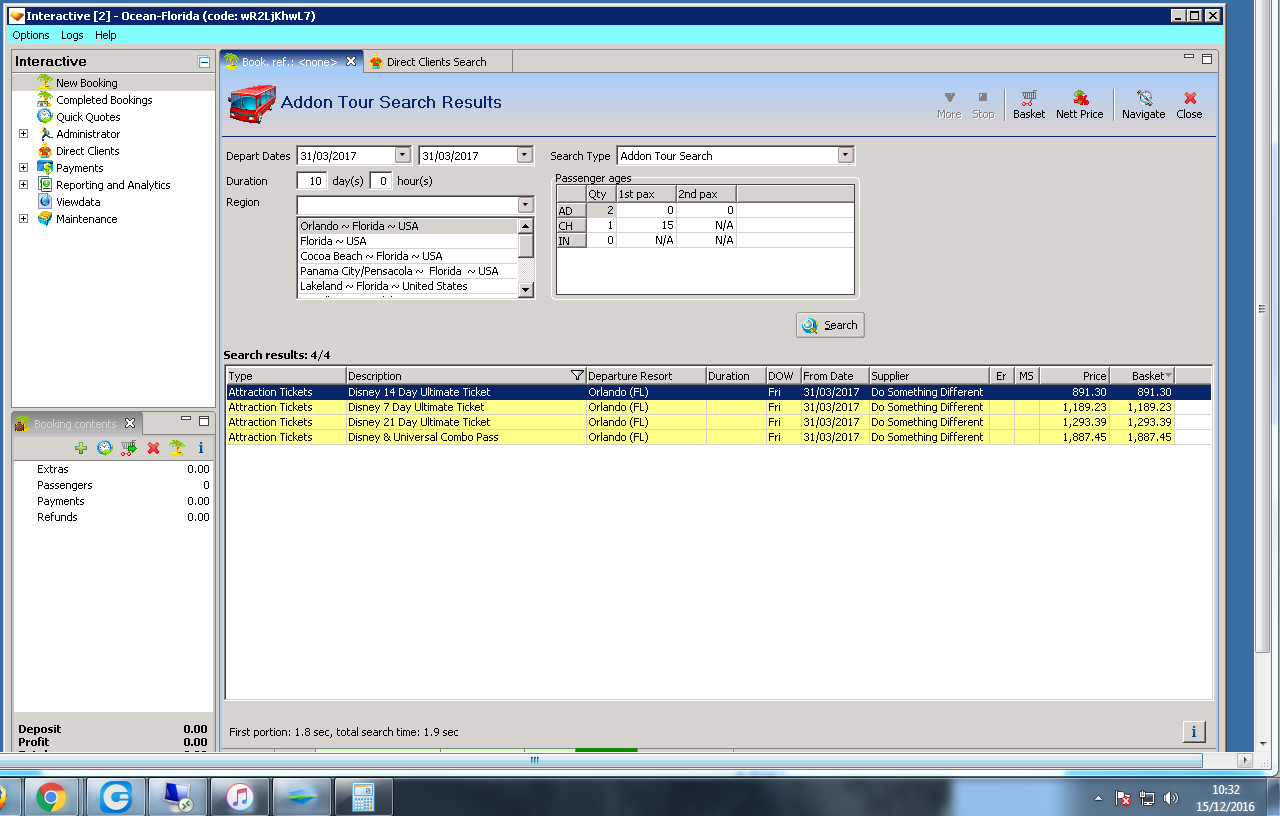The width and height of the screenshot is (1280, 816).
Task: Close the Addon Tour Search Results view
Action: (x=1189, y=104)
